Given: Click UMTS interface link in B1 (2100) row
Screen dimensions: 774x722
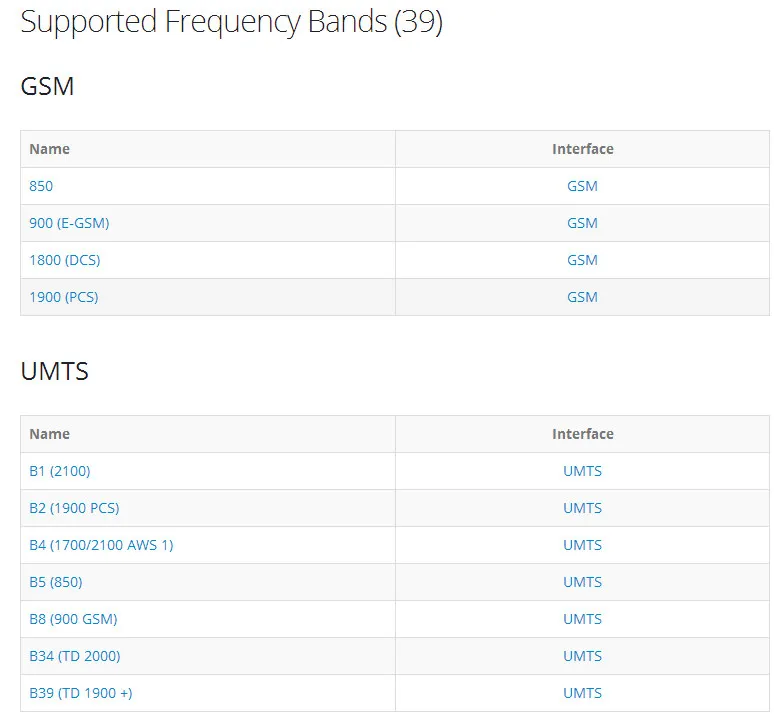Looking at the screenshot, I should (x=582, y=471).
